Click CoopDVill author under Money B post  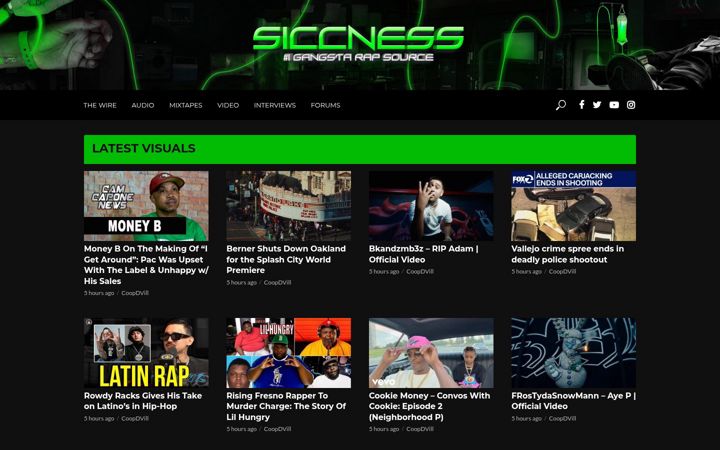[x=135, y=293]
